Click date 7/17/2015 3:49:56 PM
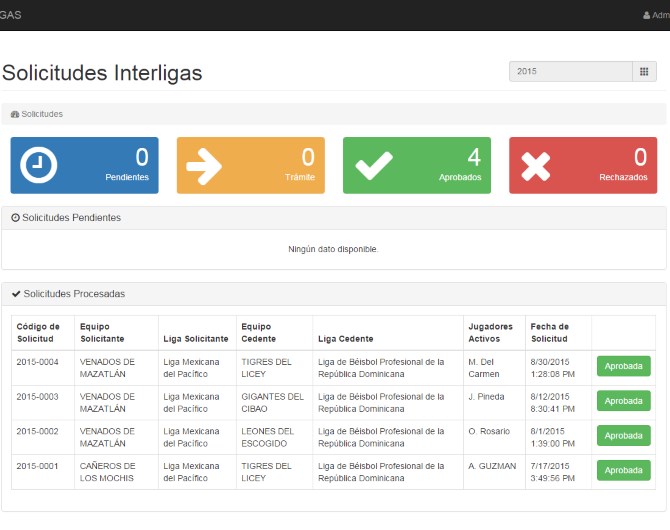The width and height of the screenshot is (670, 530). pos(552,472)
